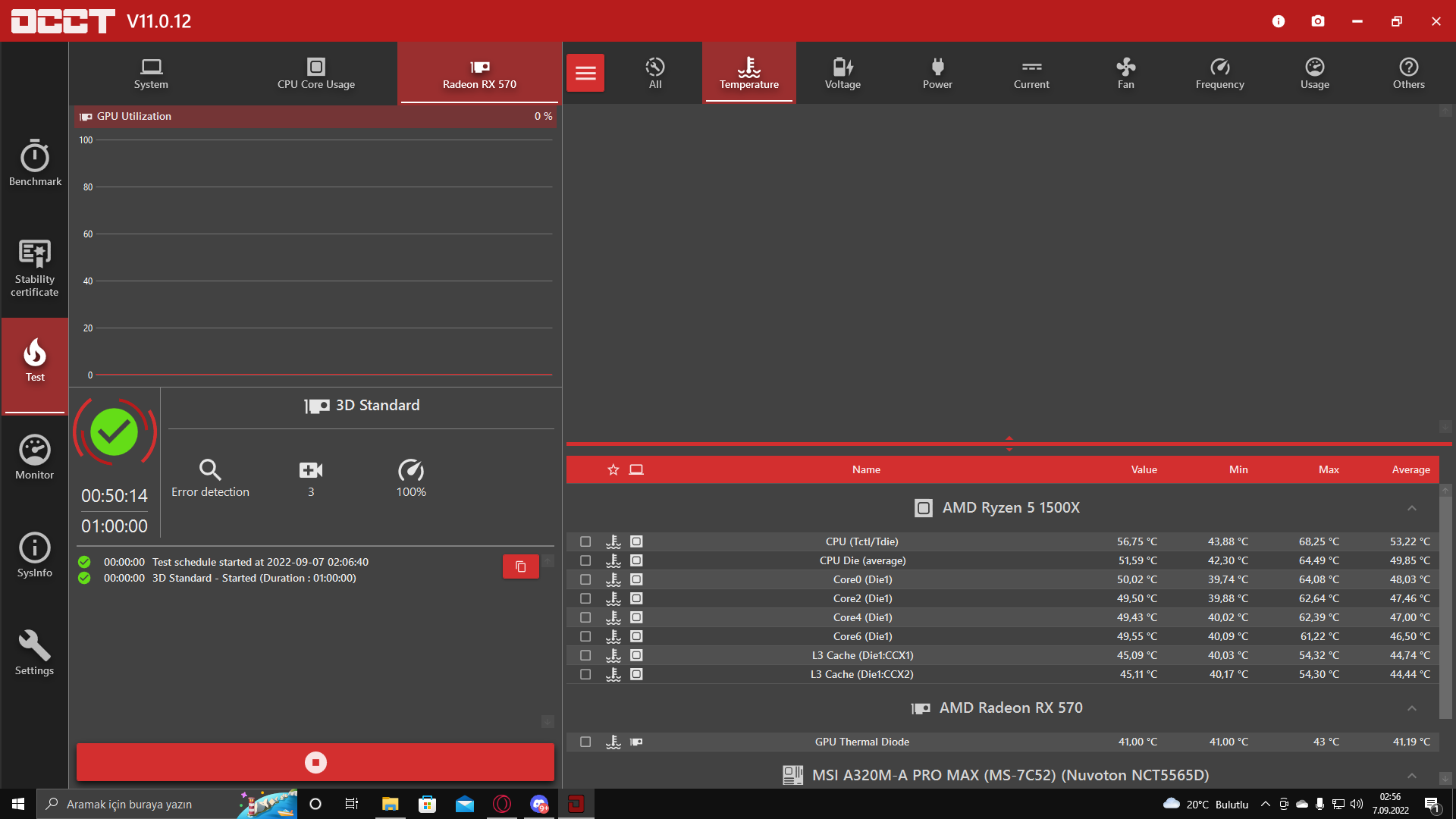1456x819 pixels.
Task: Enable the GPU Thermal Diode checkbox
Action: tap(585, 742)
